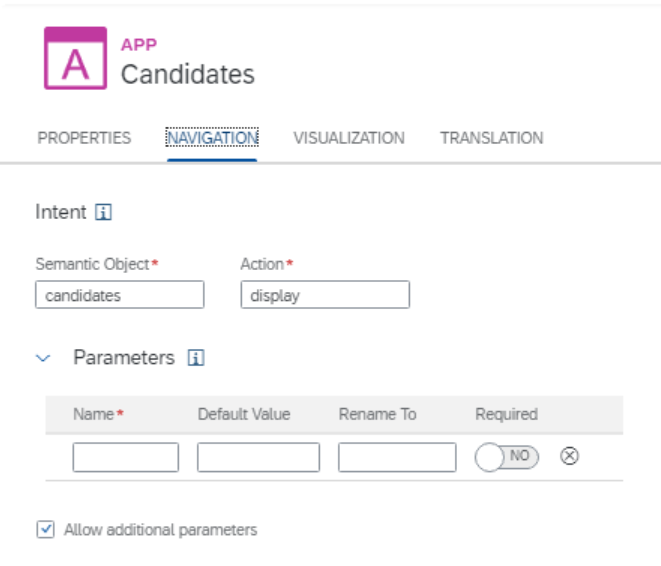This screenshot has width=661, height=566.
Task: Switch to the Properties tab
Action: (x=84, y=138)
